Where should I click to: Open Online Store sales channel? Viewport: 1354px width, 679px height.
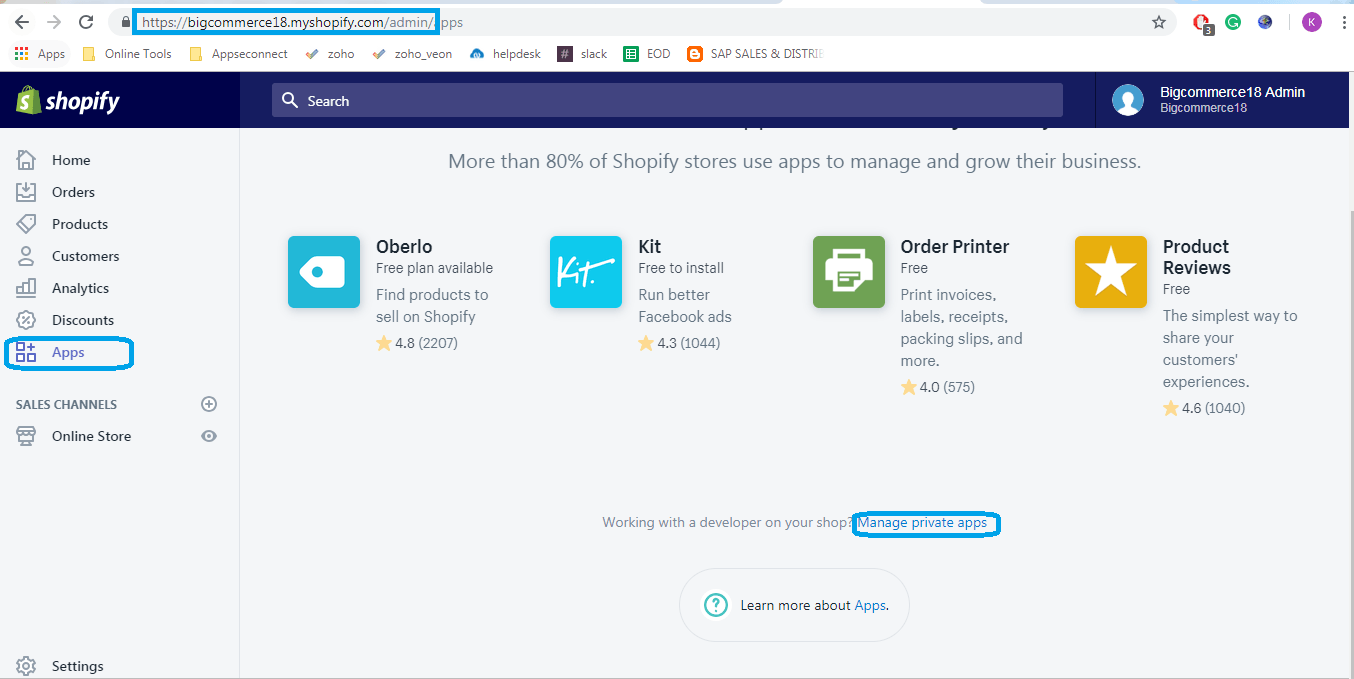pyautogui.click(x=91, y=436)
